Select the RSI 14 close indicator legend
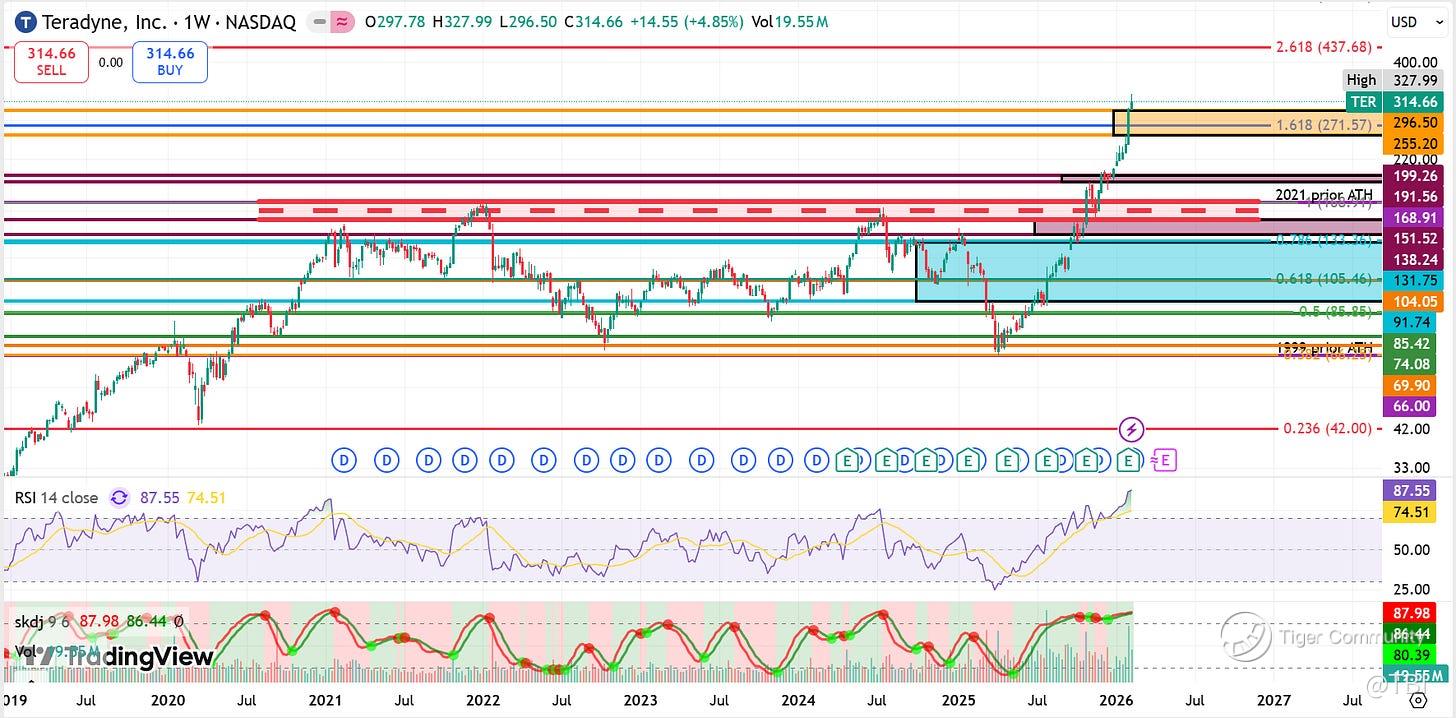The width and height of the screenshot is (1456, 718). [x=55, y=497]
